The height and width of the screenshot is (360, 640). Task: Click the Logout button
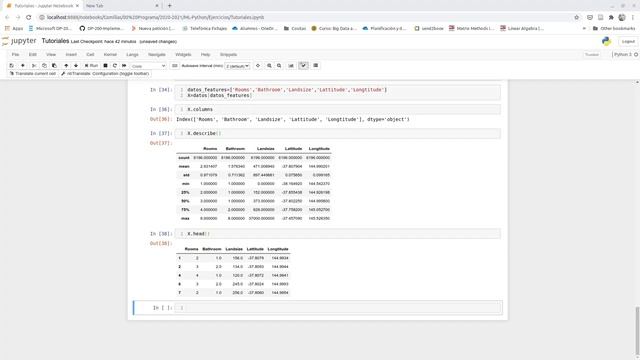pyautogui.click(x=628, y=42)
